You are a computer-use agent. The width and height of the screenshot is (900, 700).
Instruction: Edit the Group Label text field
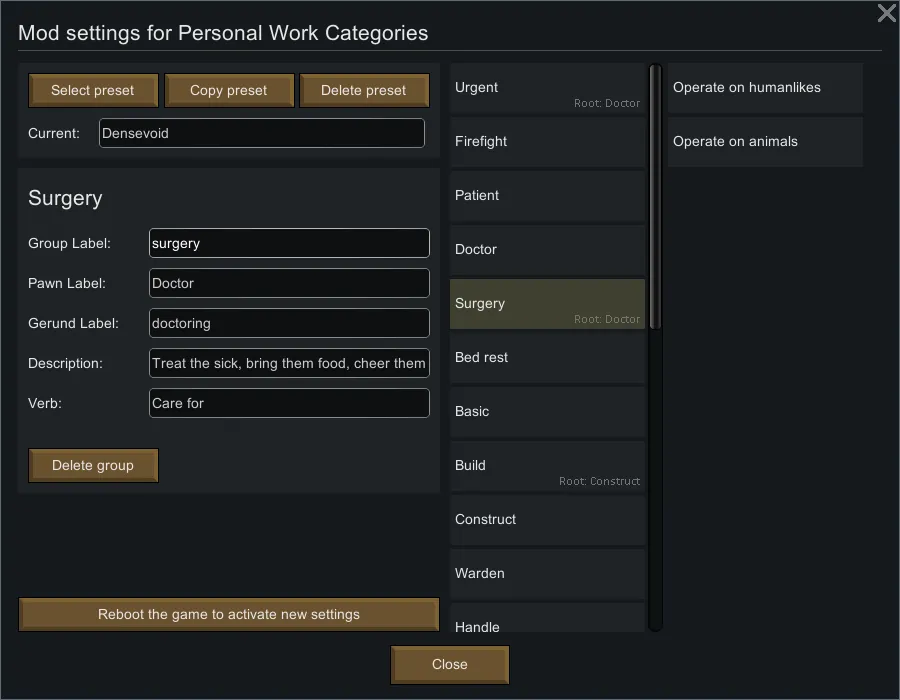(289, 243)
